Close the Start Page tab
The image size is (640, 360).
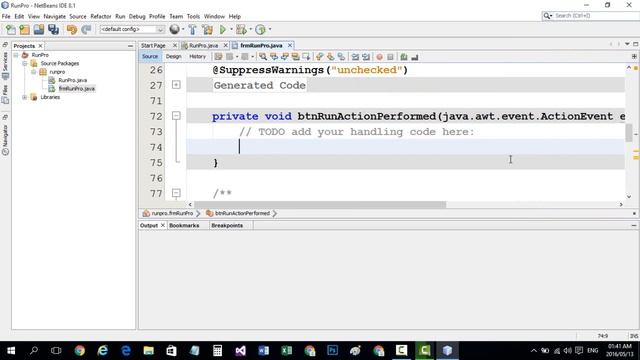tap(175, 45)
